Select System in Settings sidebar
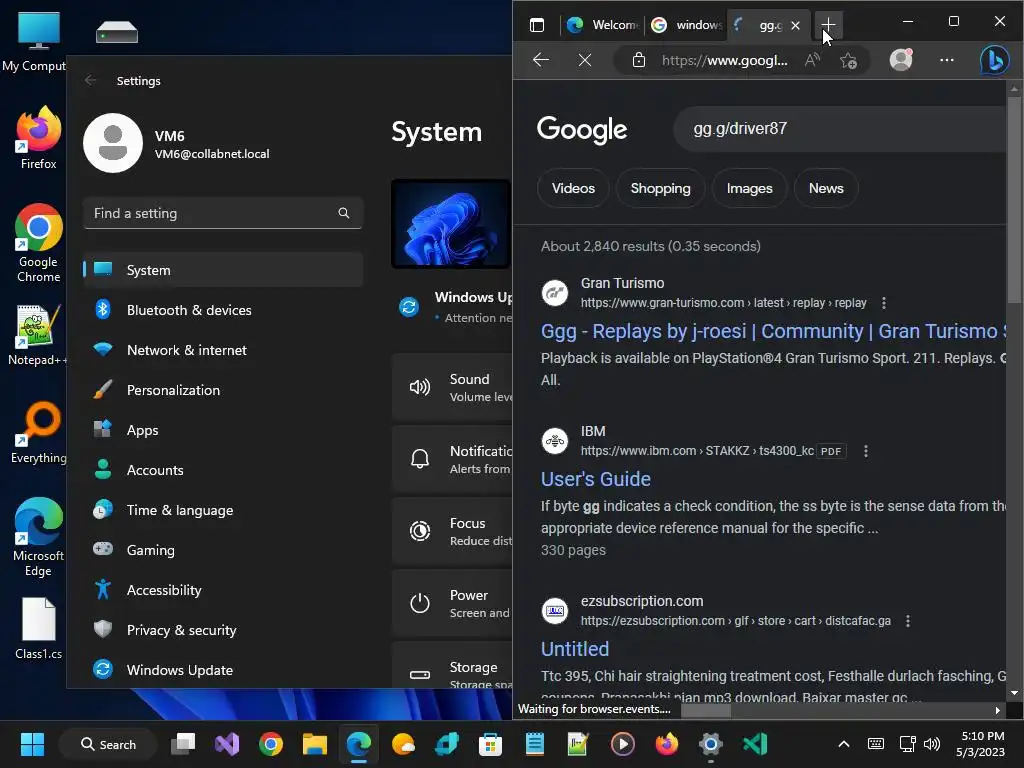1024x768 pixels. point(223,270)
